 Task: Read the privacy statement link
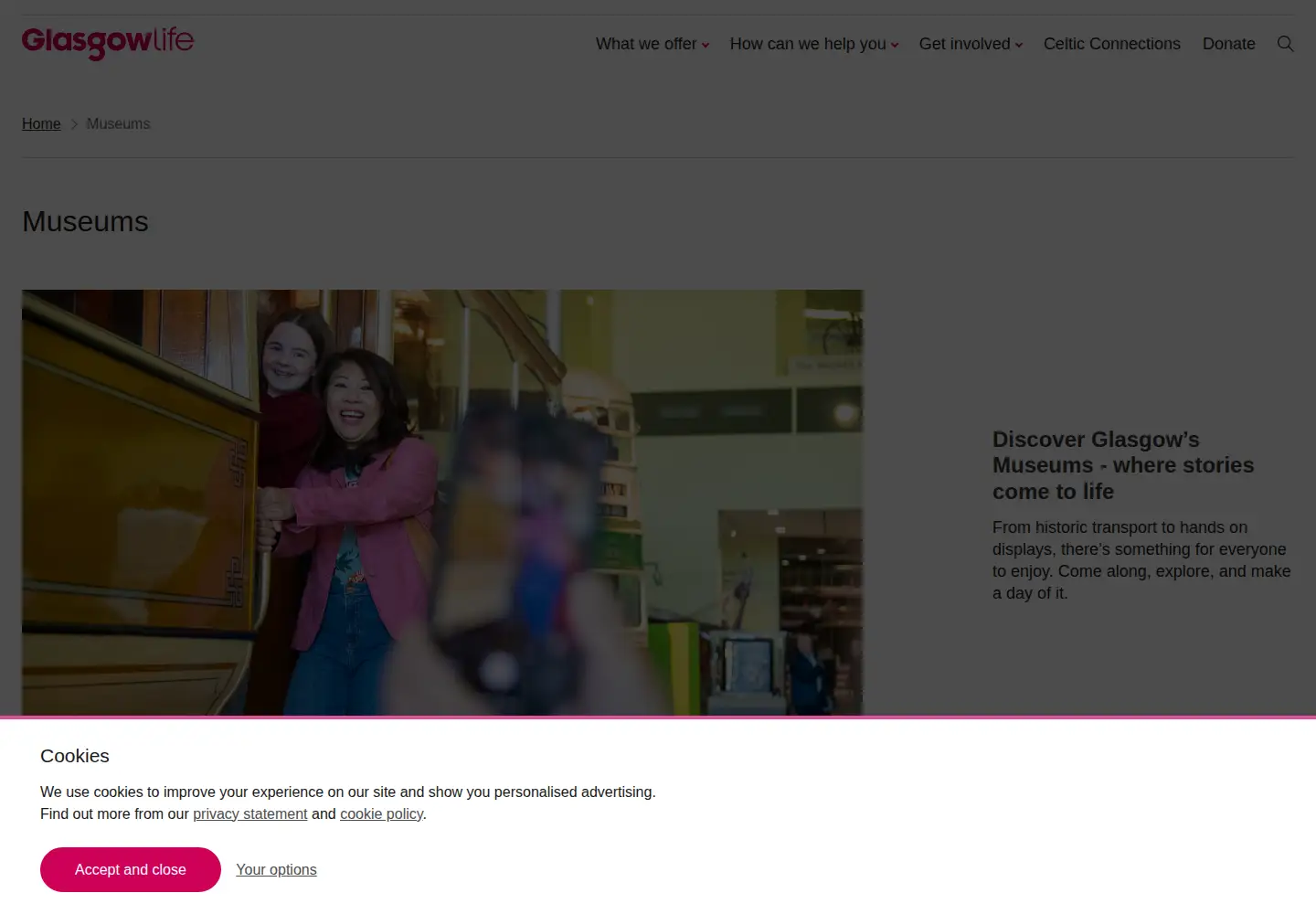click(250, 813)
